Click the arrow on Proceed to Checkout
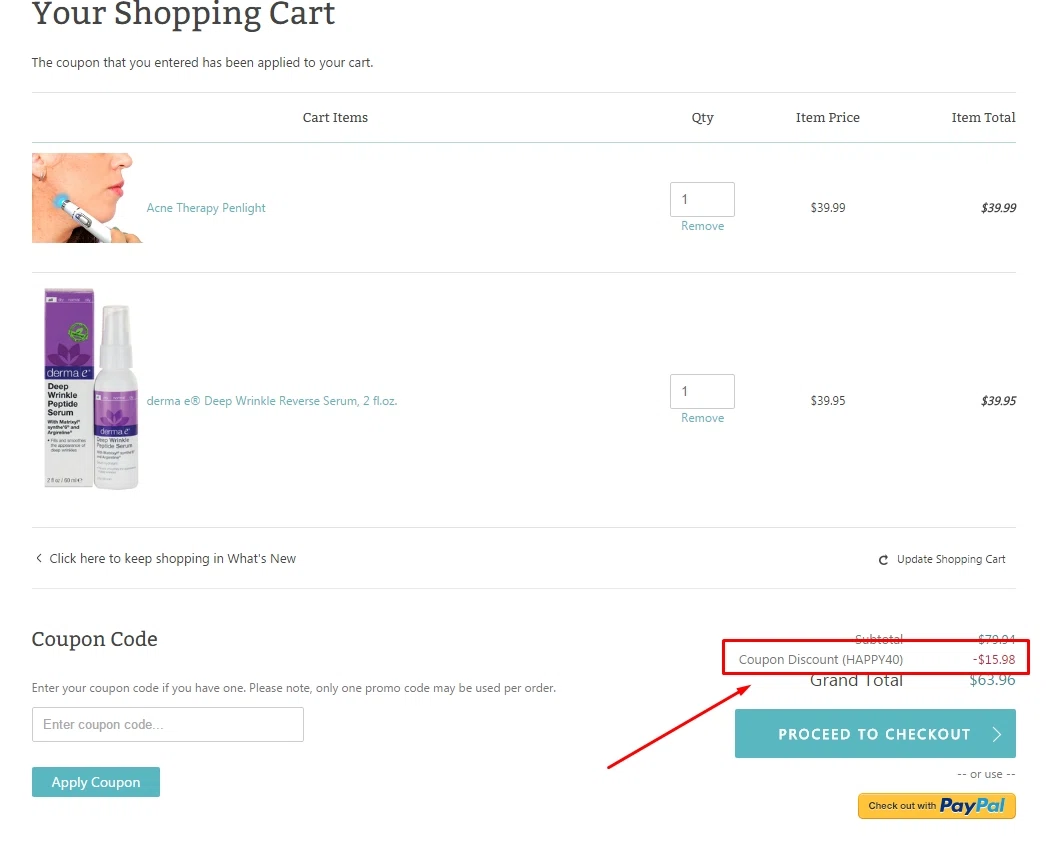Screen dimensions: 1046x853 997,734
